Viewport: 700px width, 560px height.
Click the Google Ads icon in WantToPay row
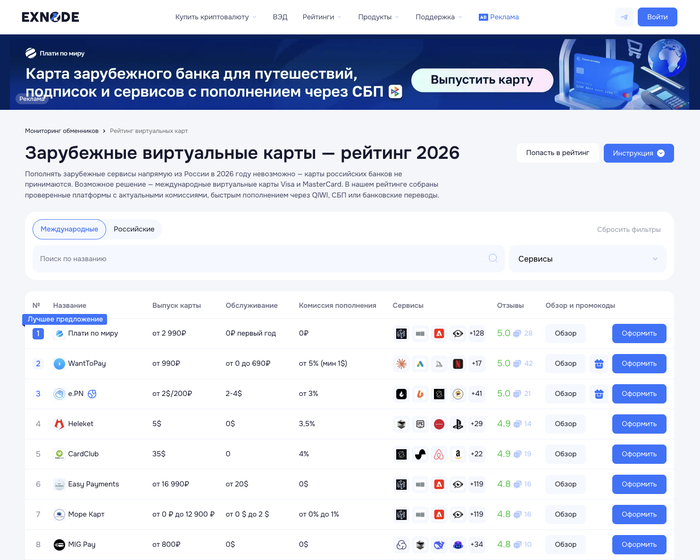tap(420, 364)
